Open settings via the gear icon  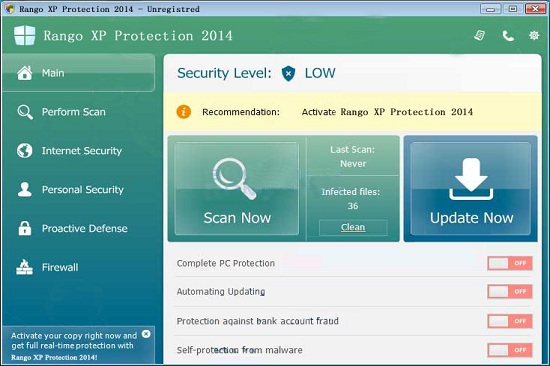click(x=534, y=35)
